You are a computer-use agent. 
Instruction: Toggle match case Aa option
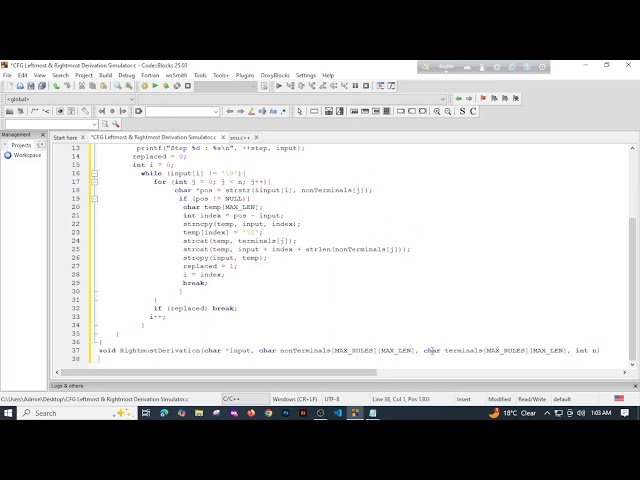point(273,111)
